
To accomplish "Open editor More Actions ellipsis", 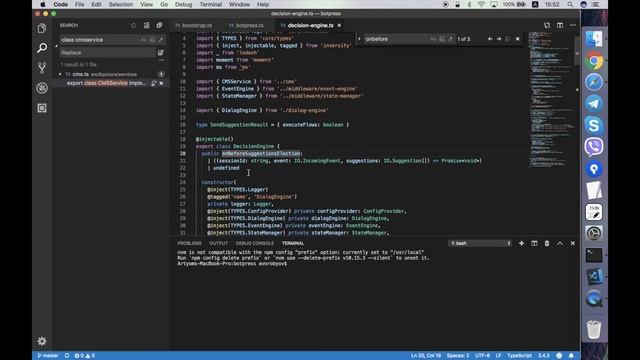I will click(573, 25).
